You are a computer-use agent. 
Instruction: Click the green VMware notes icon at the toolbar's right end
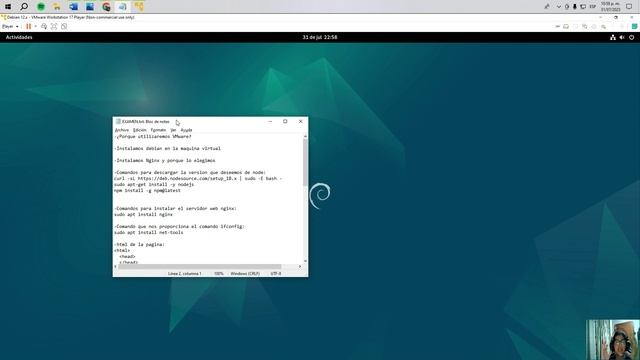pyautogui.click(x=635, y=27)
